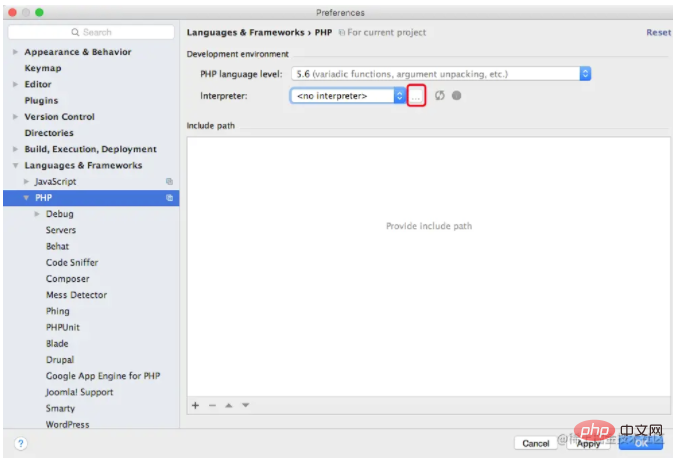Image resolution: width=673 pixels, height=463 pixels.
Task: Open Mess Detector settings
Action: point(76,295)
